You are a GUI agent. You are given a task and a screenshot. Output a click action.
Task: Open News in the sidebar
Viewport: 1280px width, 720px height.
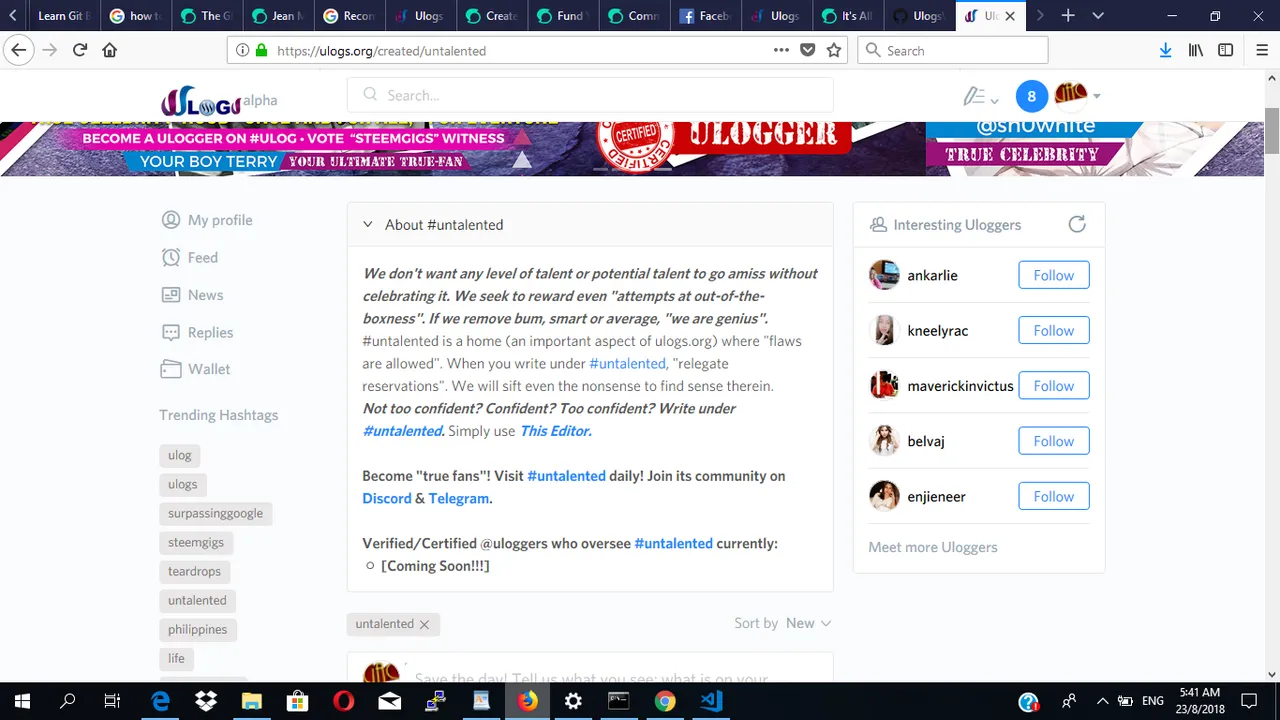click(192, 295)
